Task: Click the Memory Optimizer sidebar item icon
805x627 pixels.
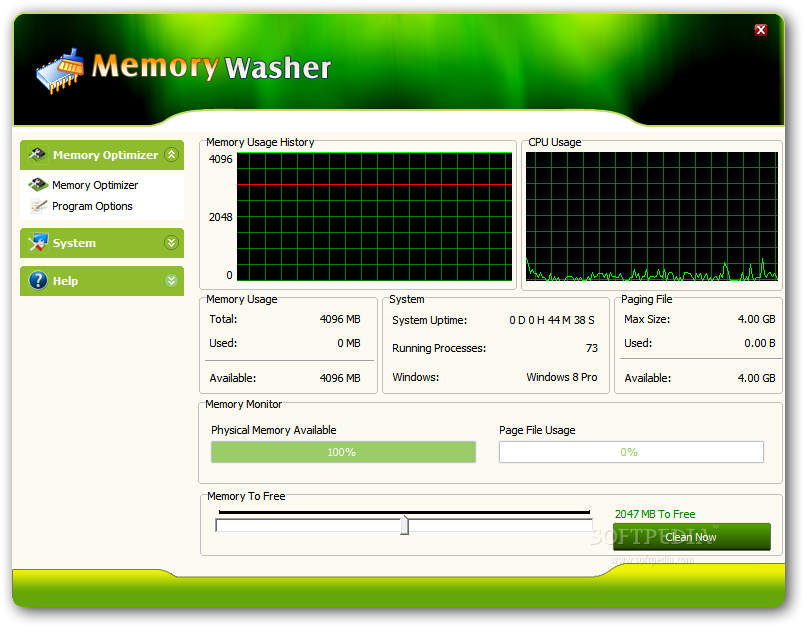Action: tap(38, 184)
